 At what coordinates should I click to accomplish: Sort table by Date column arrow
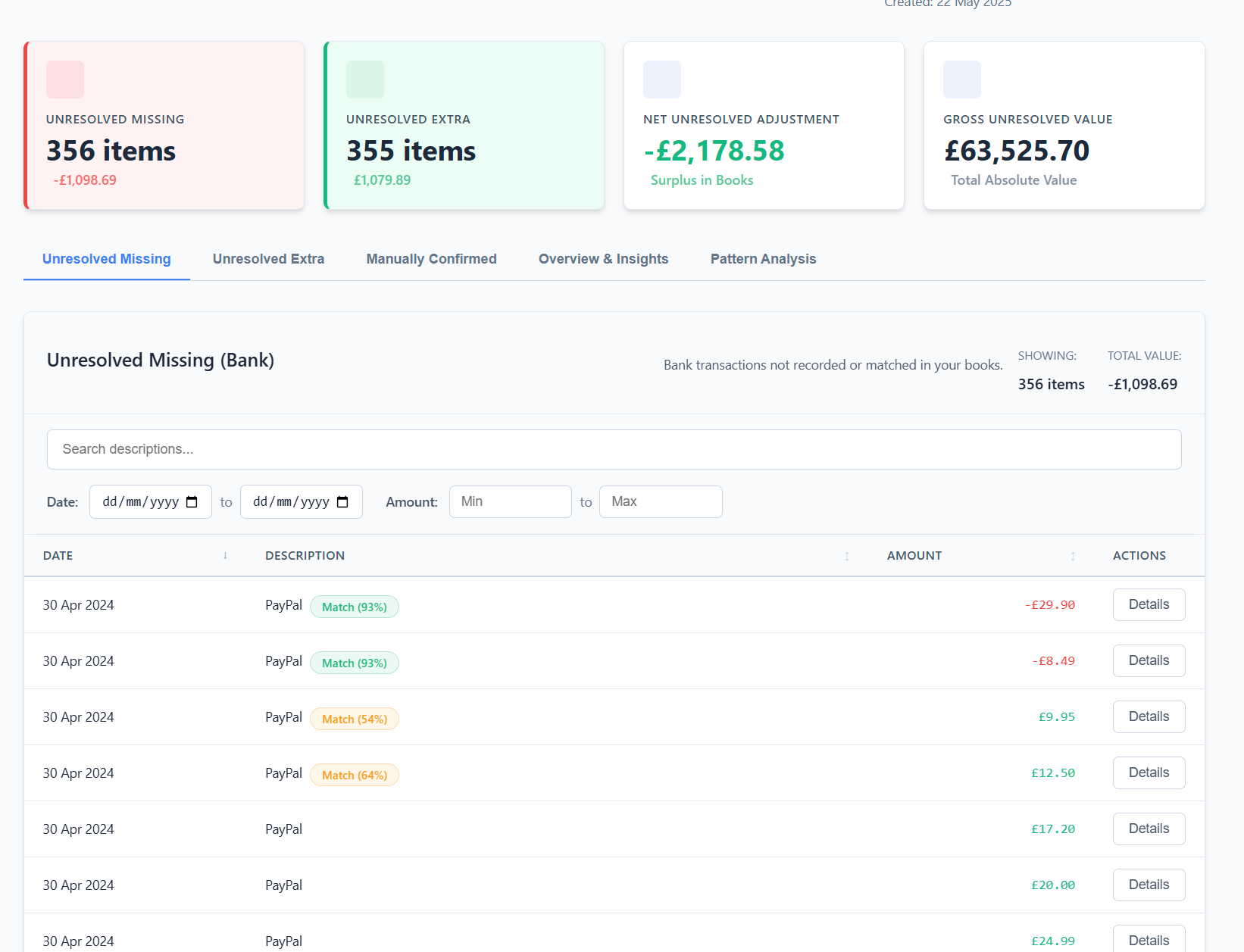click(x=225, y=556)
